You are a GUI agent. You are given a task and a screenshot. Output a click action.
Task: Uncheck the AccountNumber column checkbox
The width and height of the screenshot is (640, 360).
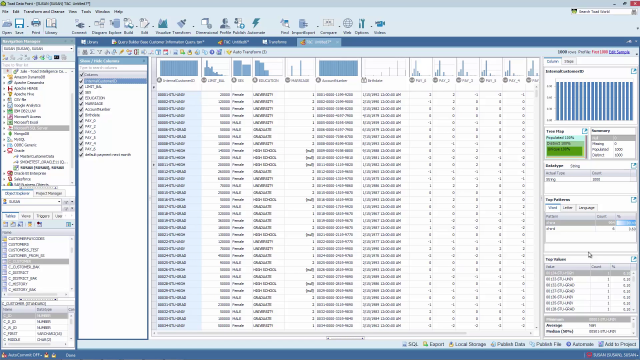82,109
